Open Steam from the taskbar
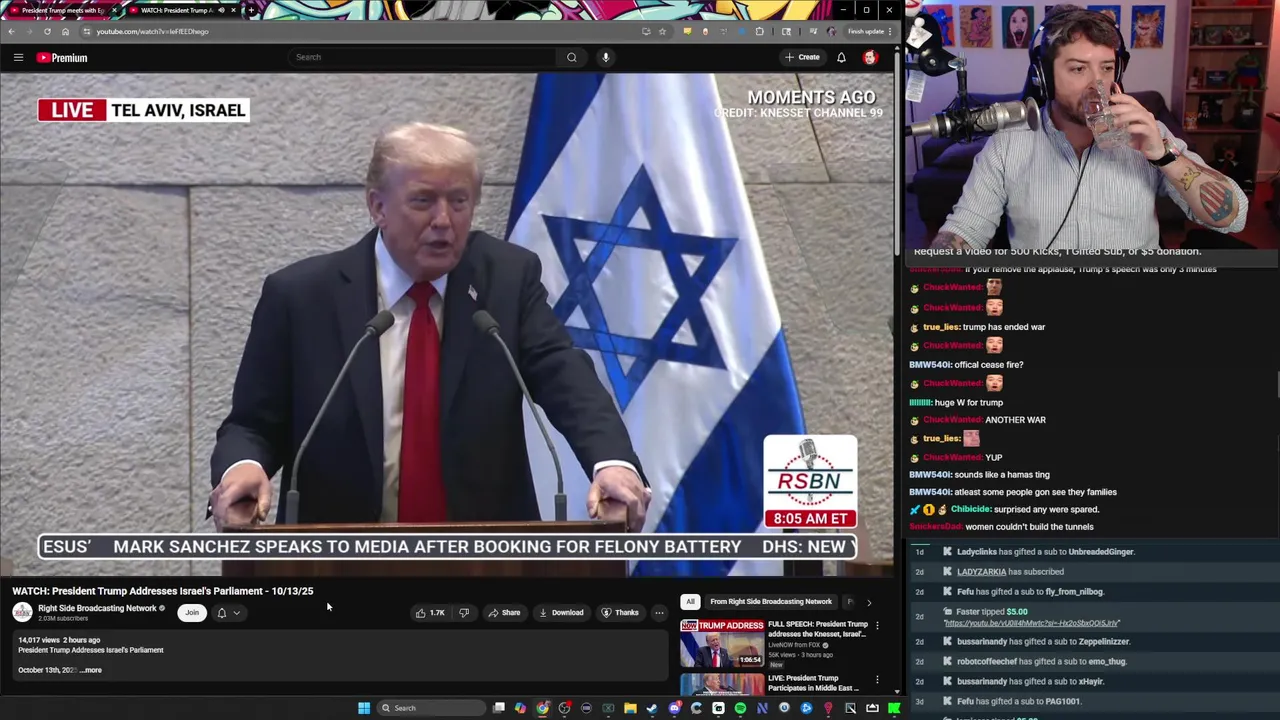The image size is (1280, 720). (651, 708)
